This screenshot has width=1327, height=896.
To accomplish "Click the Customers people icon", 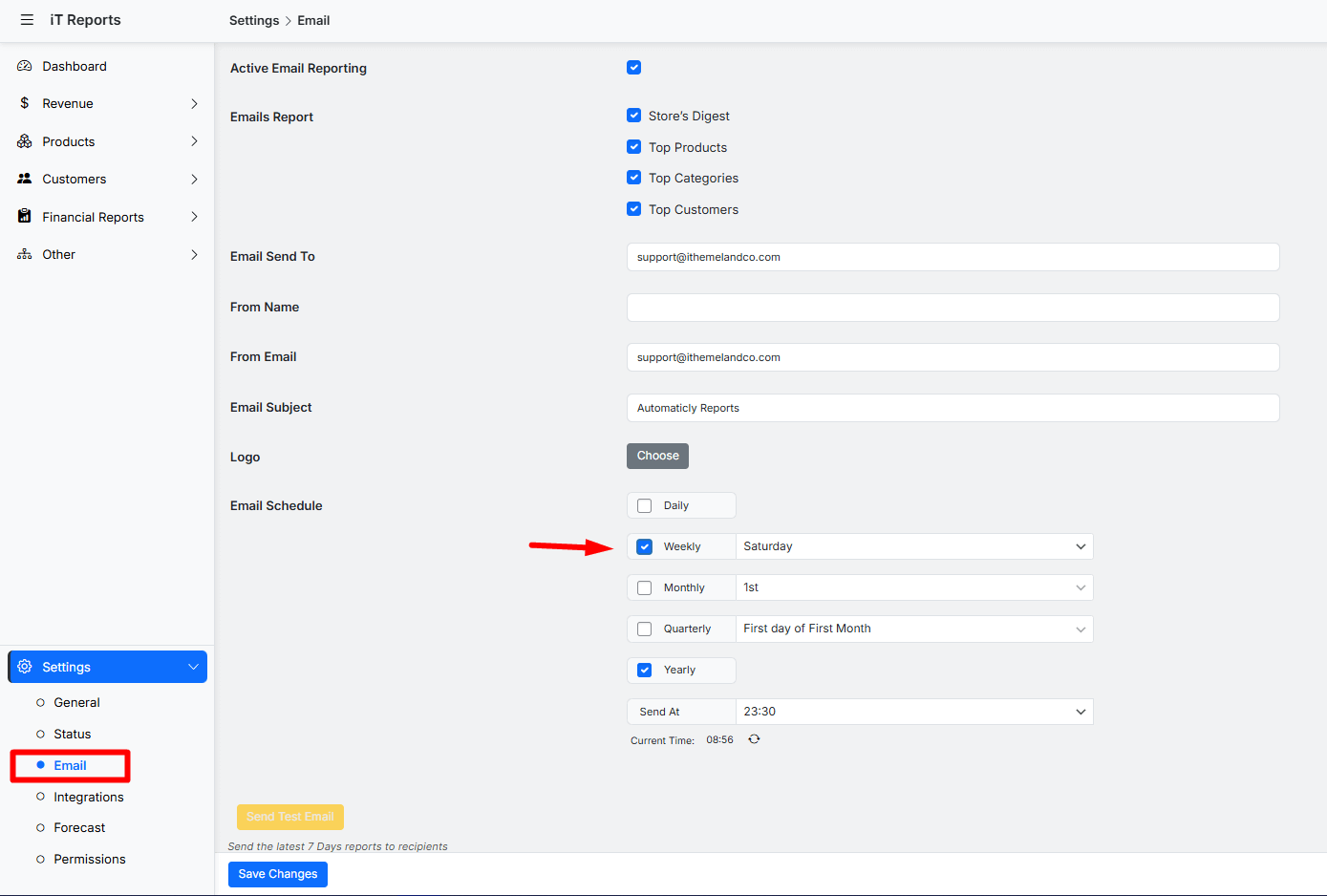I will tap(25, 179).
